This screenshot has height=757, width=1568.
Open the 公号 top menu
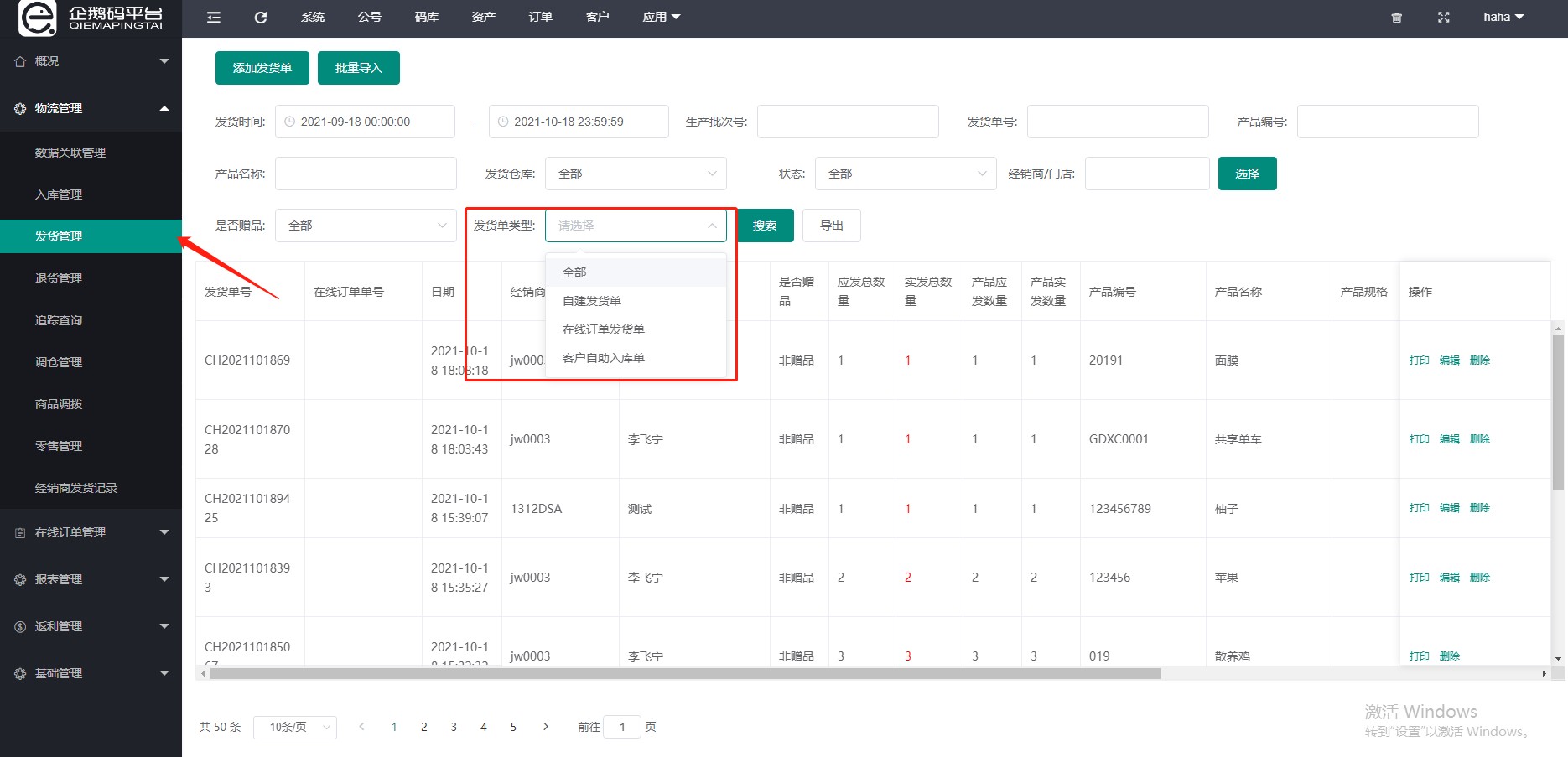(370, 17)
